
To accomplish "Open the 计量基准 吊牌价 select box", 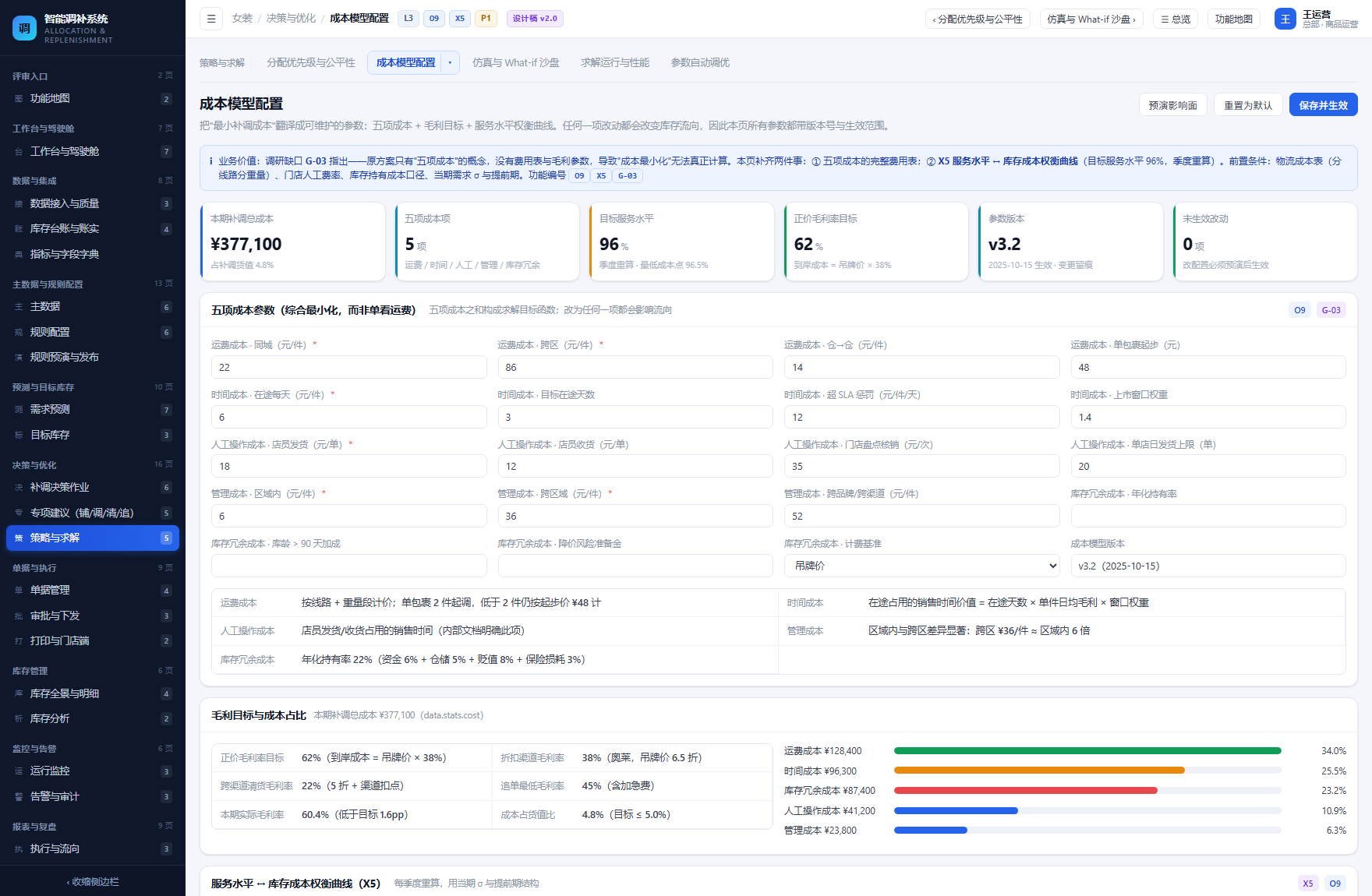I will 921,566.
